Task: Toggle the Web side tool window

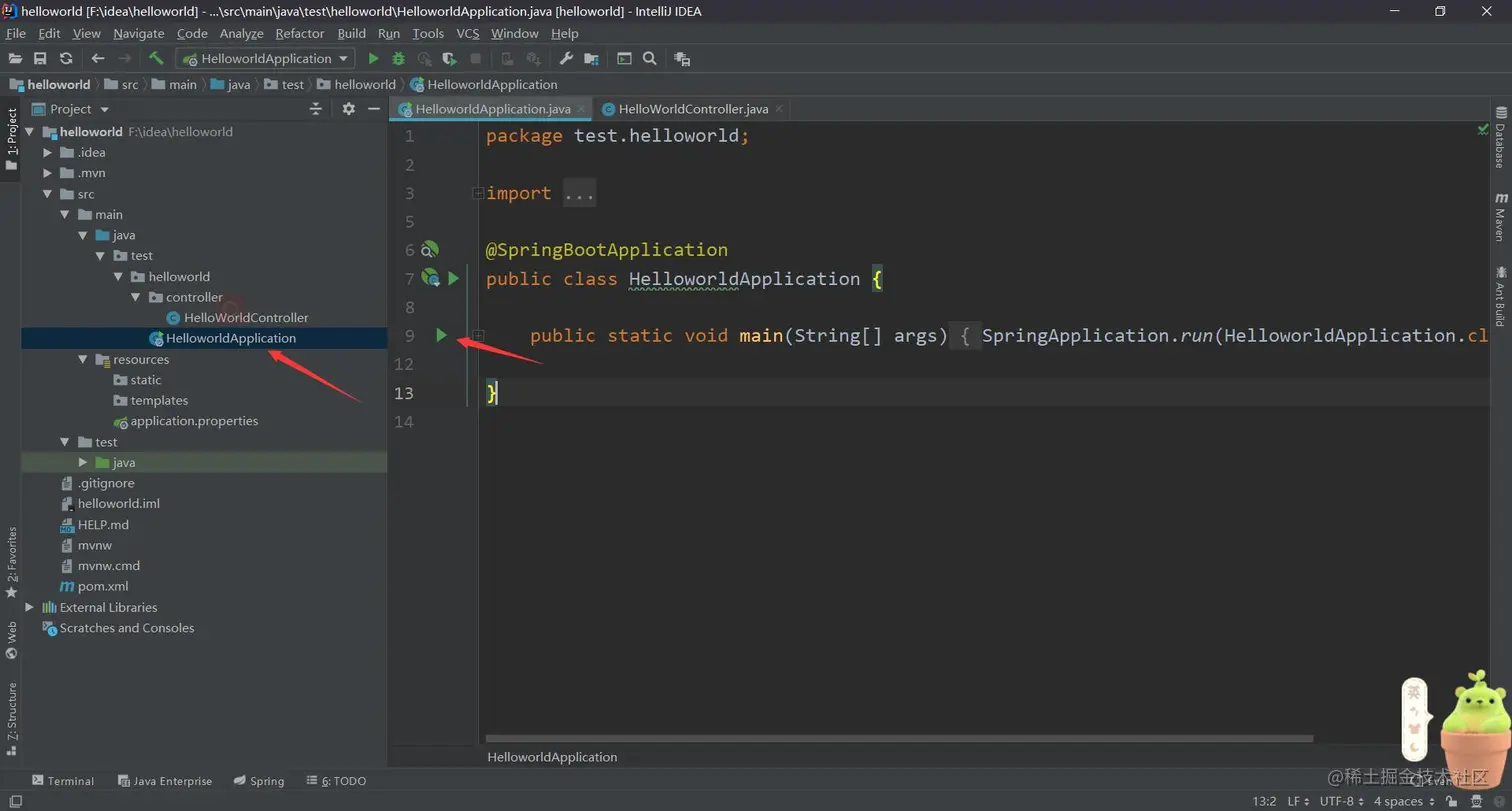Action: pyautogui.click(x=11, y=640)
